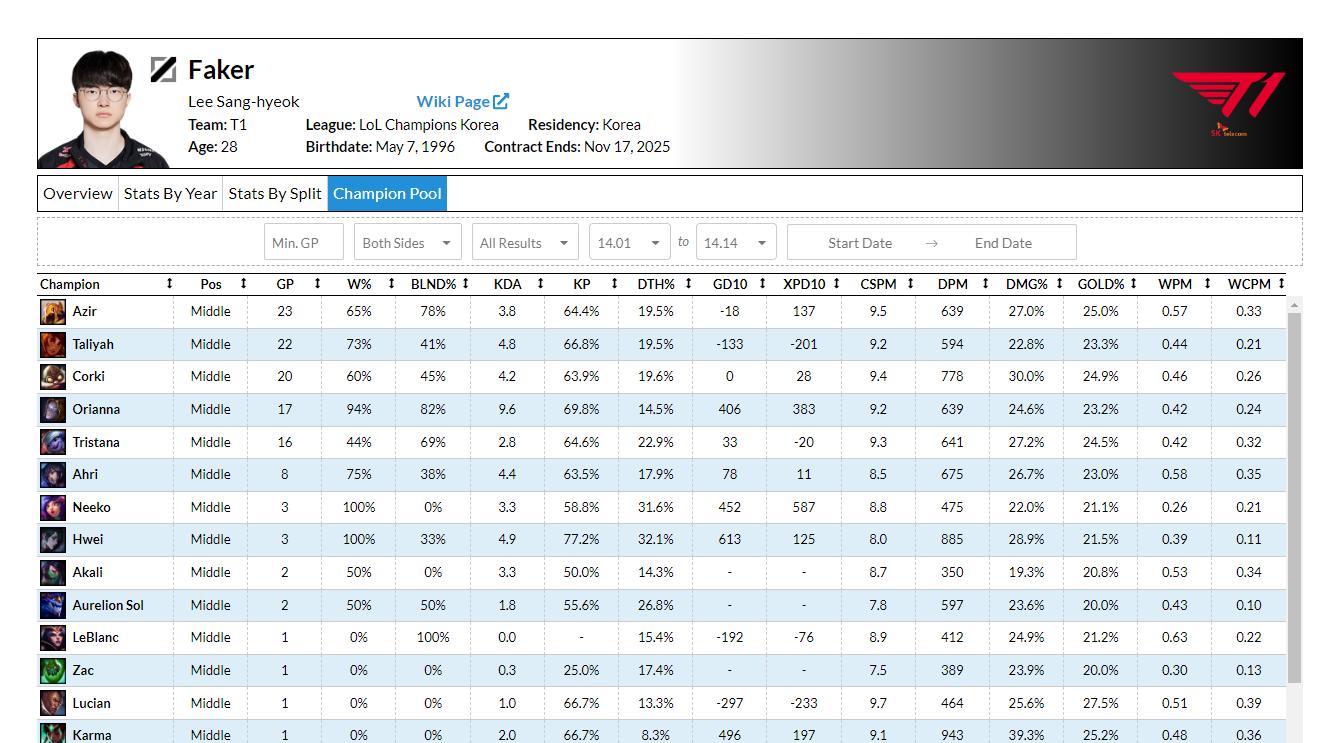Sort by the BLND% column header
The image size is (1322, 743).
point(433,284)
